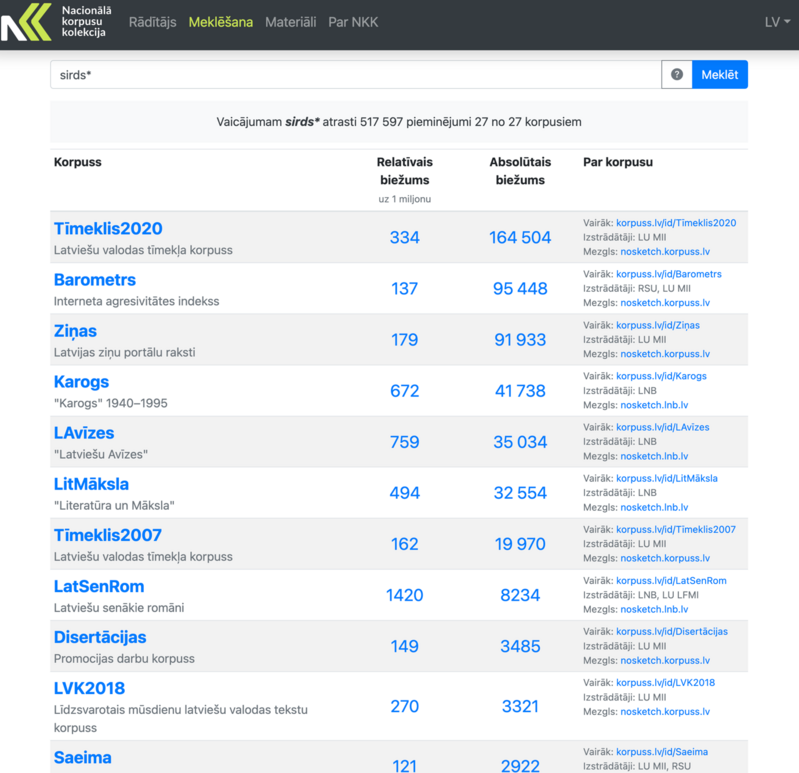Open nosketch.korpuss.lv node in LVK2018 row

pyautogui.click(x=665, y=711)
